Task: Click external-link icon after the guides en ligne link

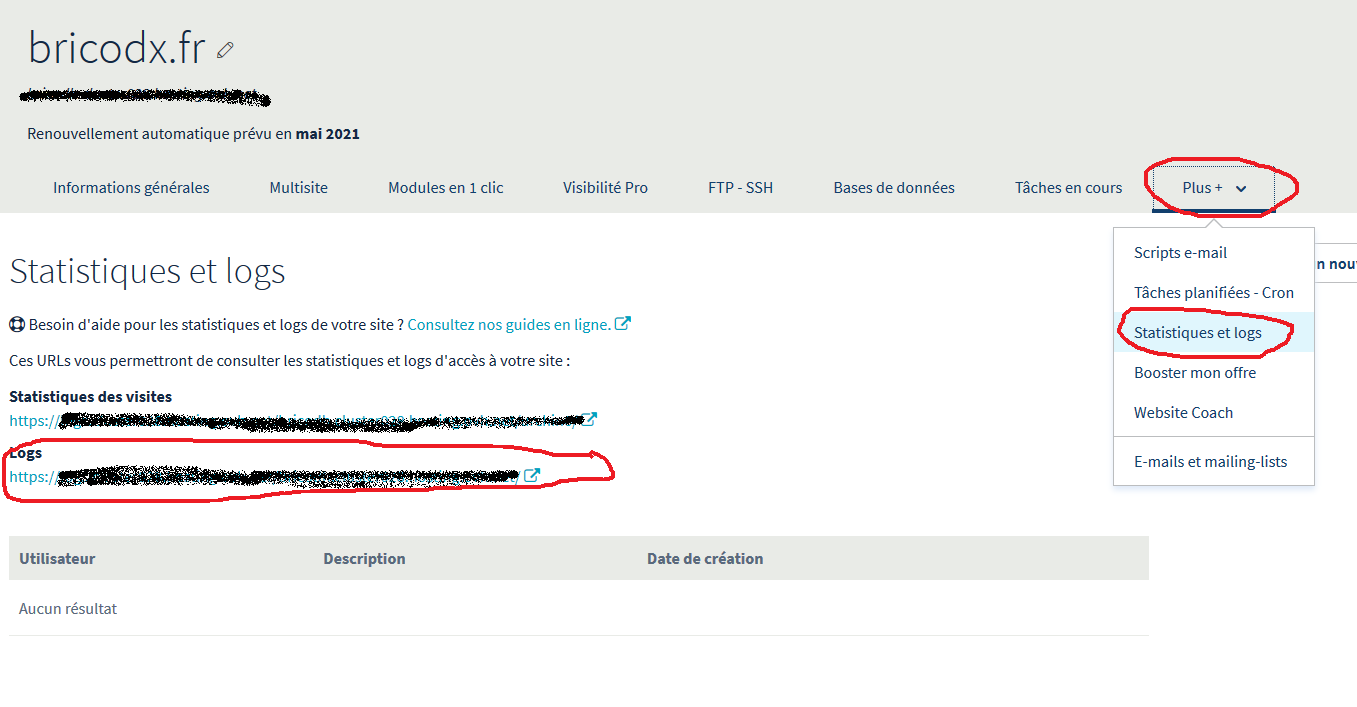Action: [623, 324]
